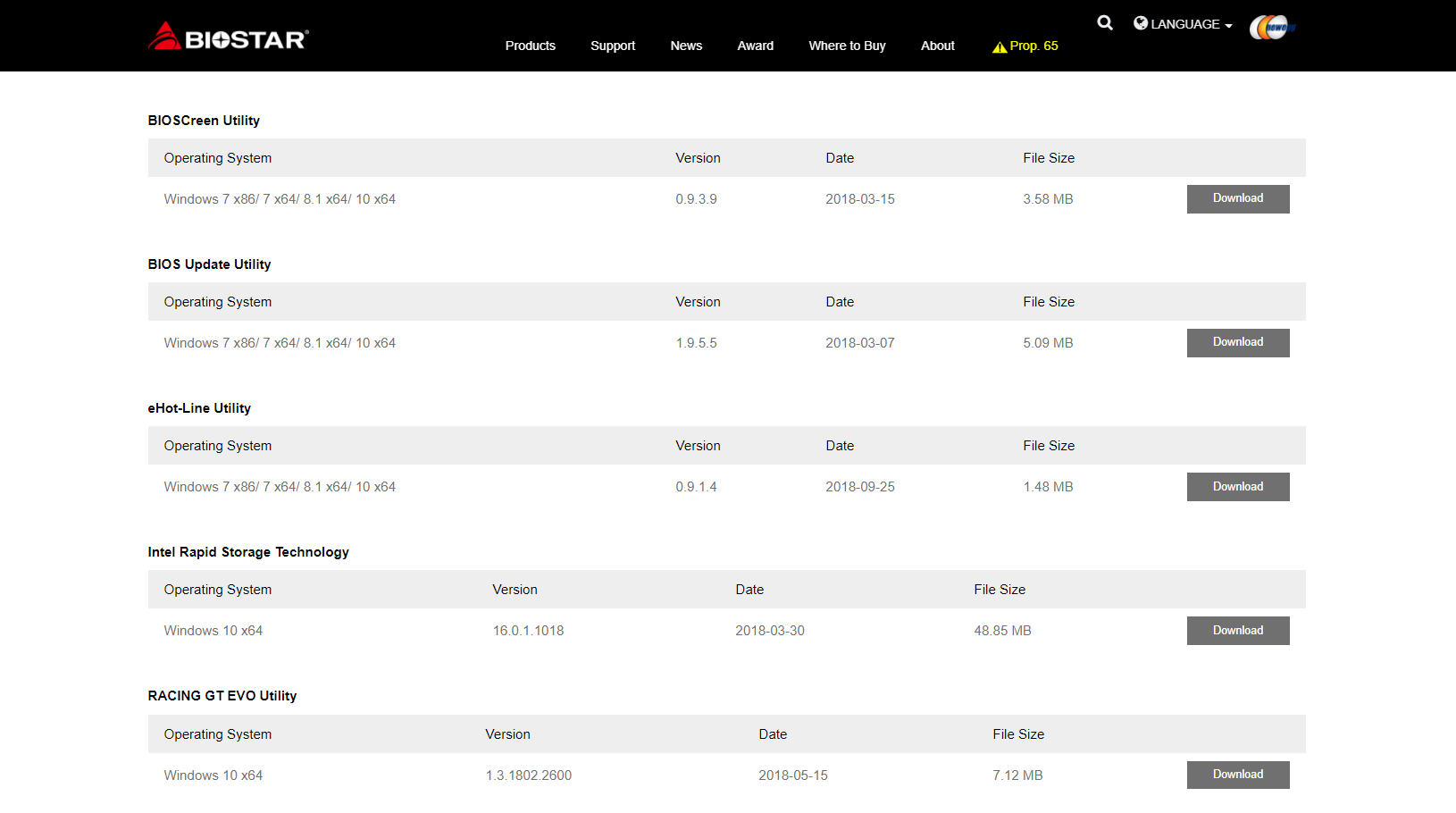Click the Newegg logo icon
Viewport: 1456px width, 813px height.
coord(1272,27)
